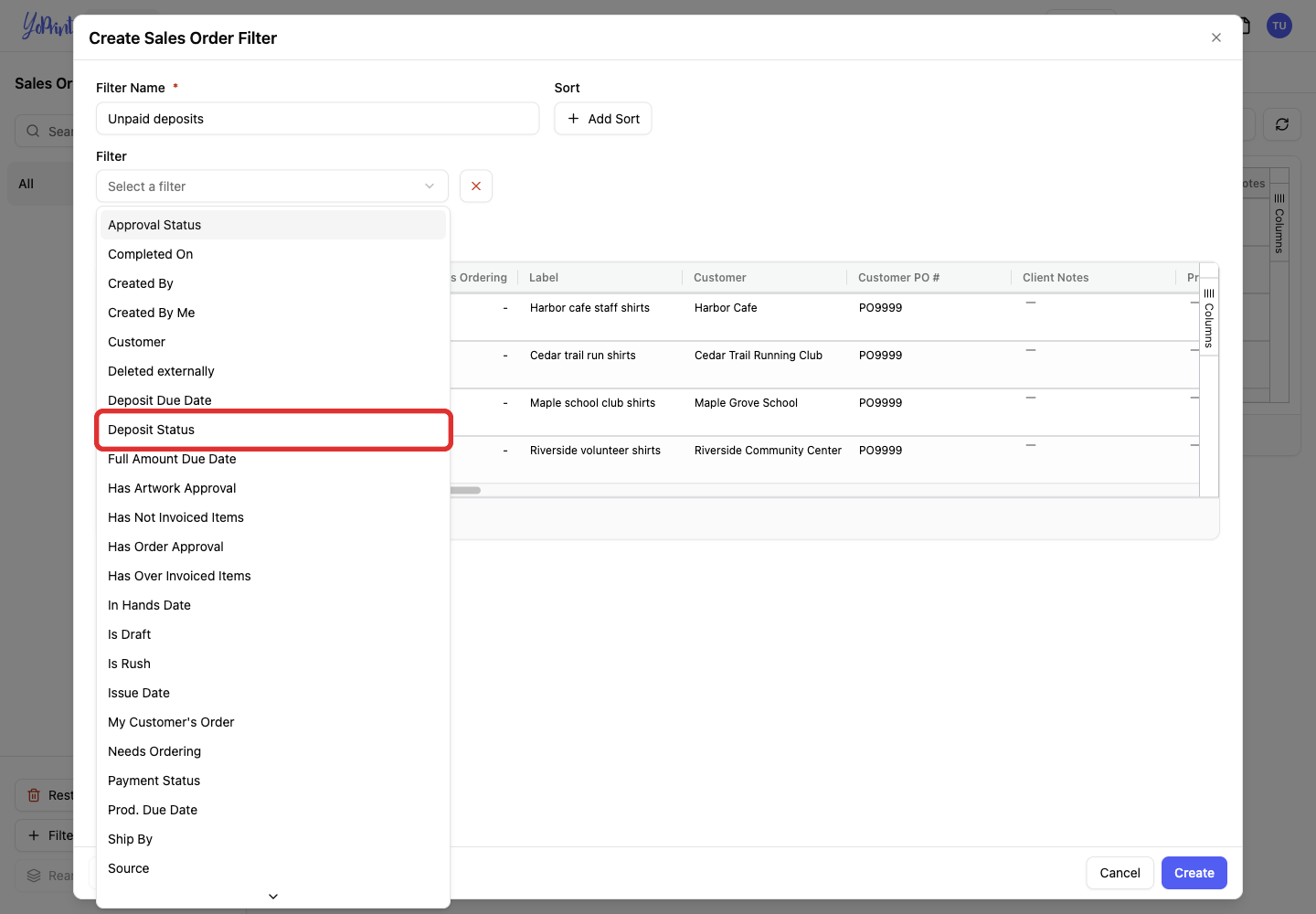Select Deposit Due Date option
The height and width of the screenshot is (914, 1316).
click(x=273, y=400)
